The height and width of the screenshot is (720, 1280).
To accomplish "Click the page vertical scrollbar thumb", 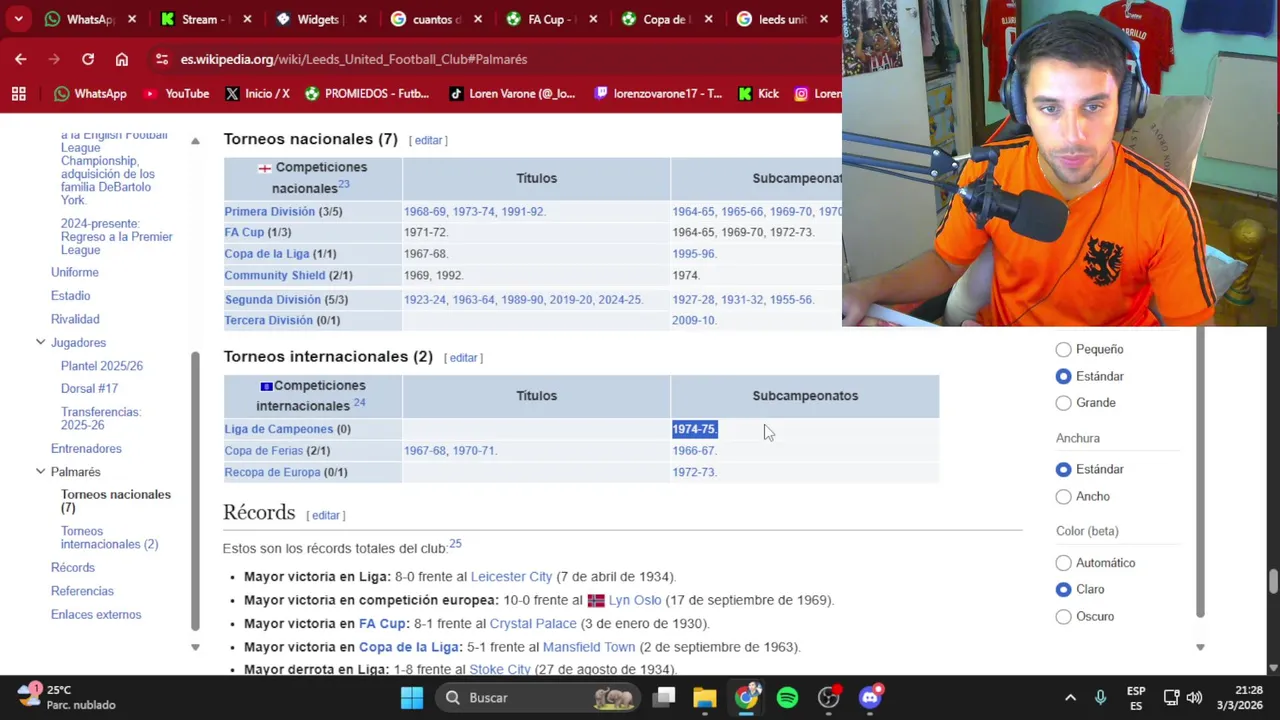I will tap(1273, 582).
